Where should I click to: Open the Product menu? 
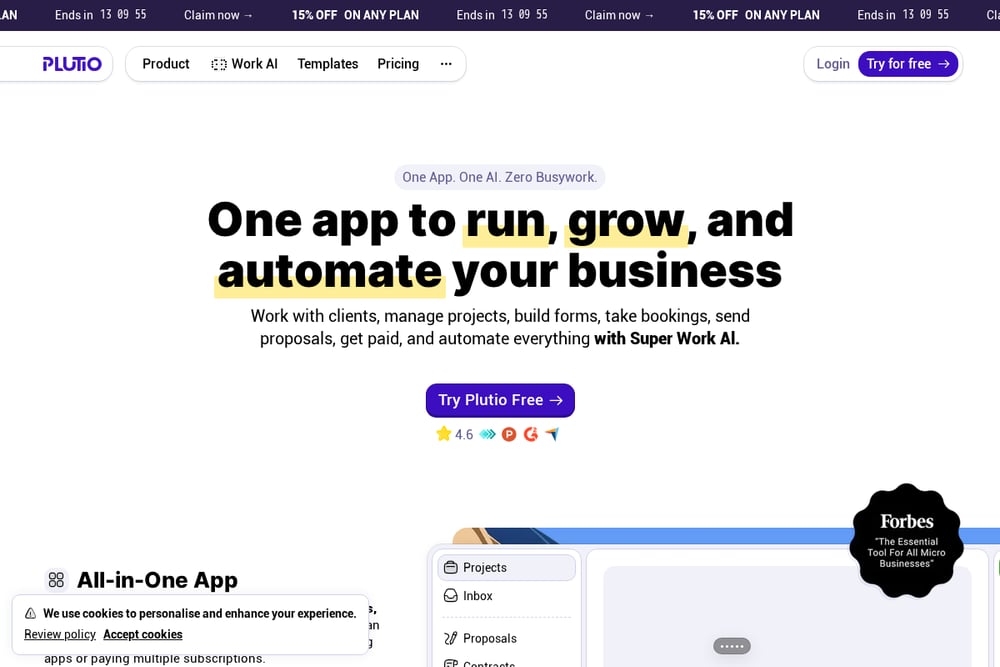pyautogui.click(x=166, y=64)
